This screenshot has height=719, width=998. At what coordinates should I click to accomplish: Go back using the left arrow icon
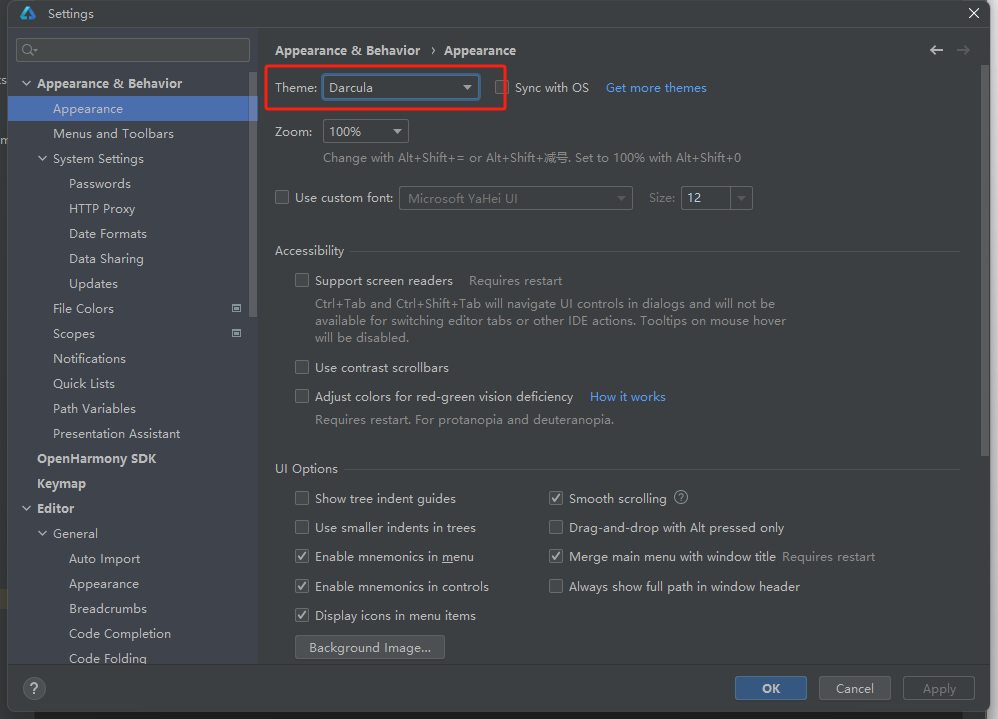936,50
